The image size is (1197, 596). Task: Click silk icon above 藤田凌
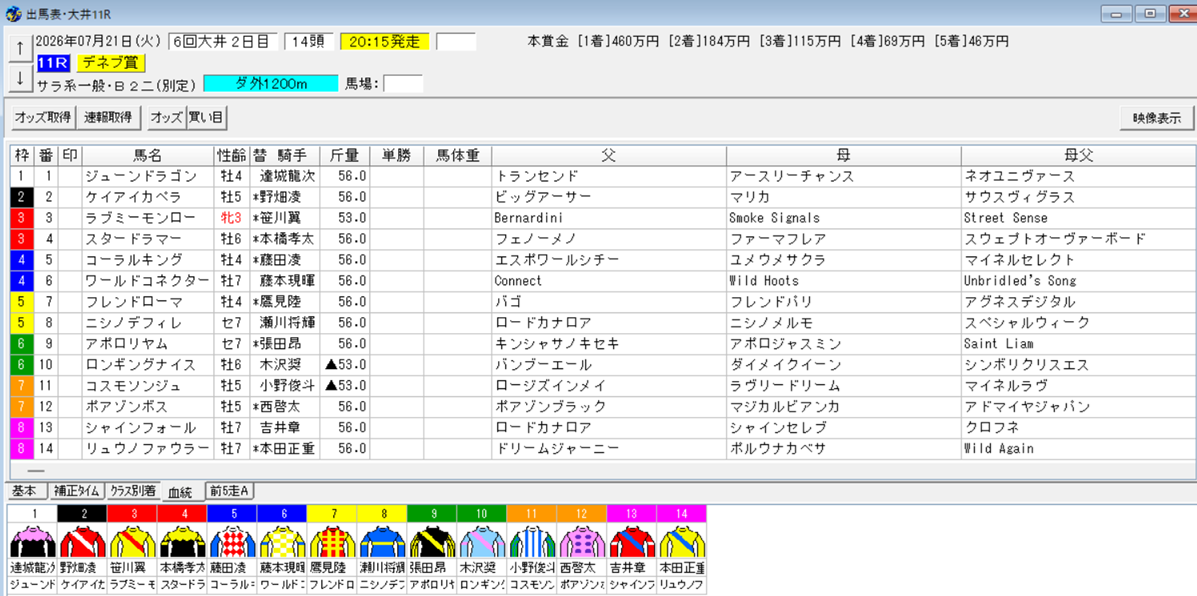click(231, 540)
